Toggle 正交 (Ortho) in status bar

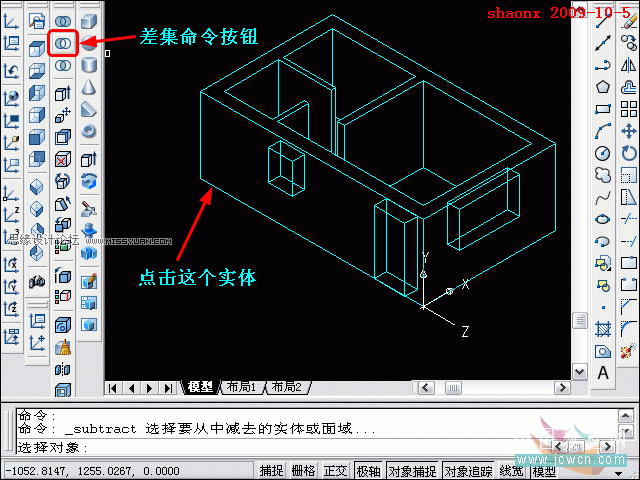pos(335,471)
